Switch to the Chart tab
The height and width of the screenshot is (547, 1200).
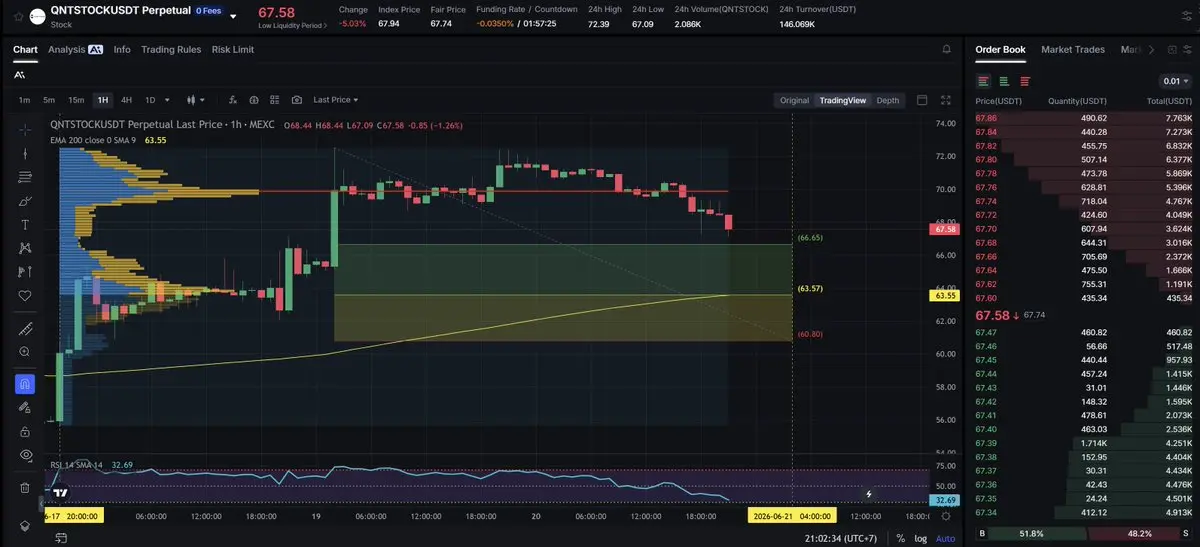25,49
